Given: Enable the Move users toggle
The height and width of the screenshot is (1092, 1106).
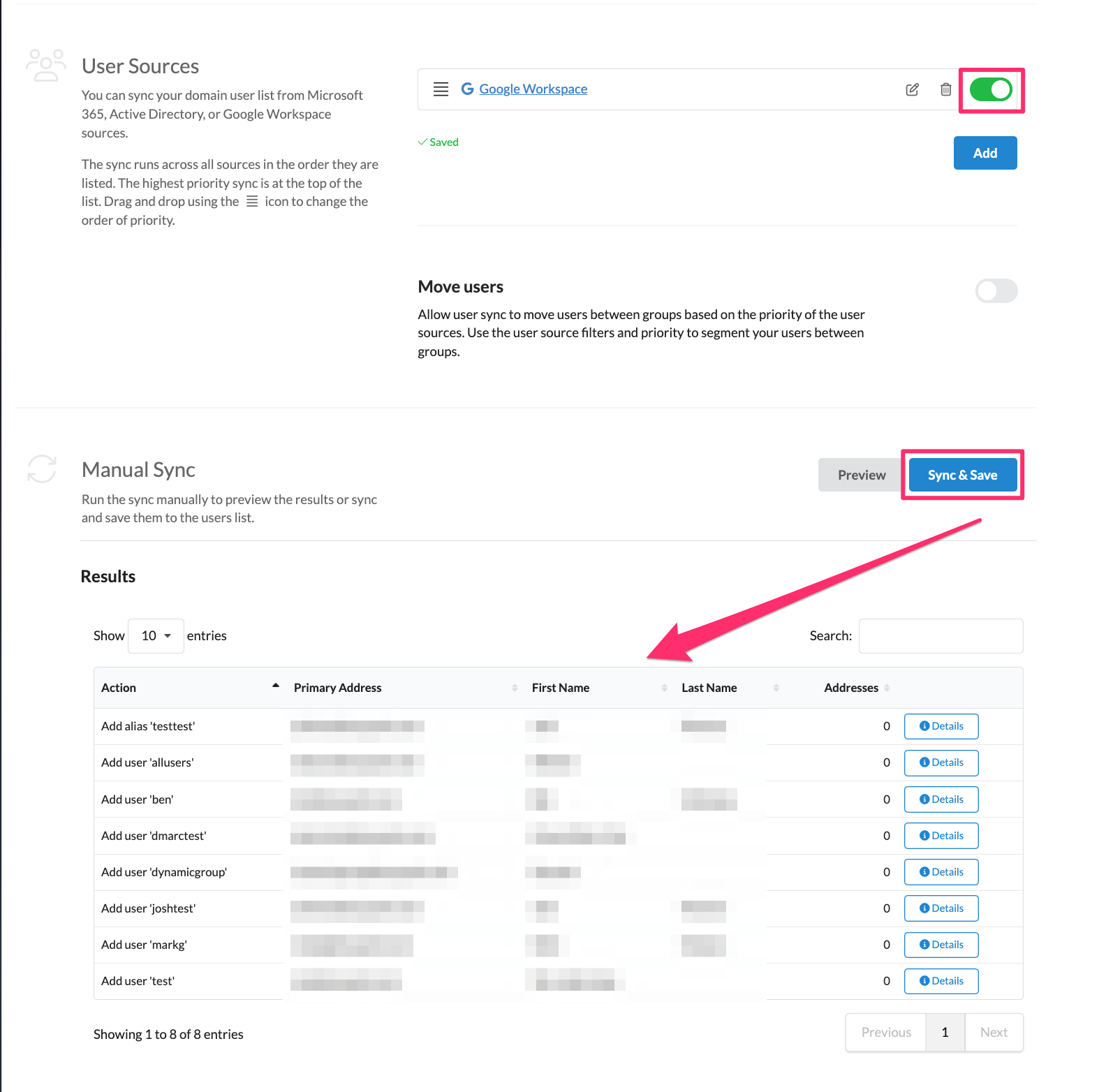Looking at the screenshot, I should (996, 291).
